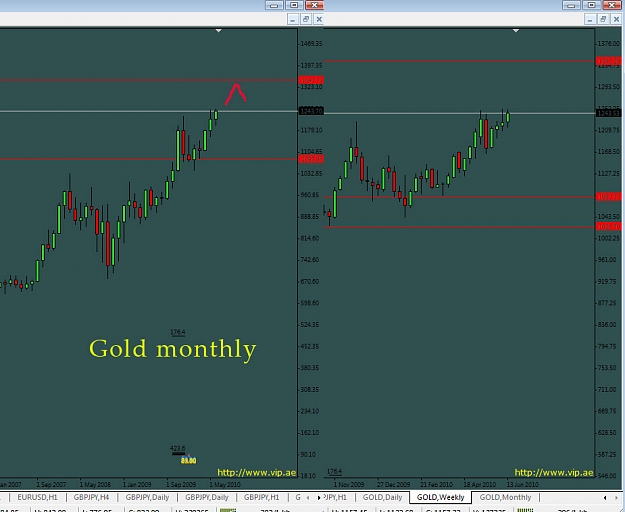Minimize the right inner chart window

tap(590, 19)
